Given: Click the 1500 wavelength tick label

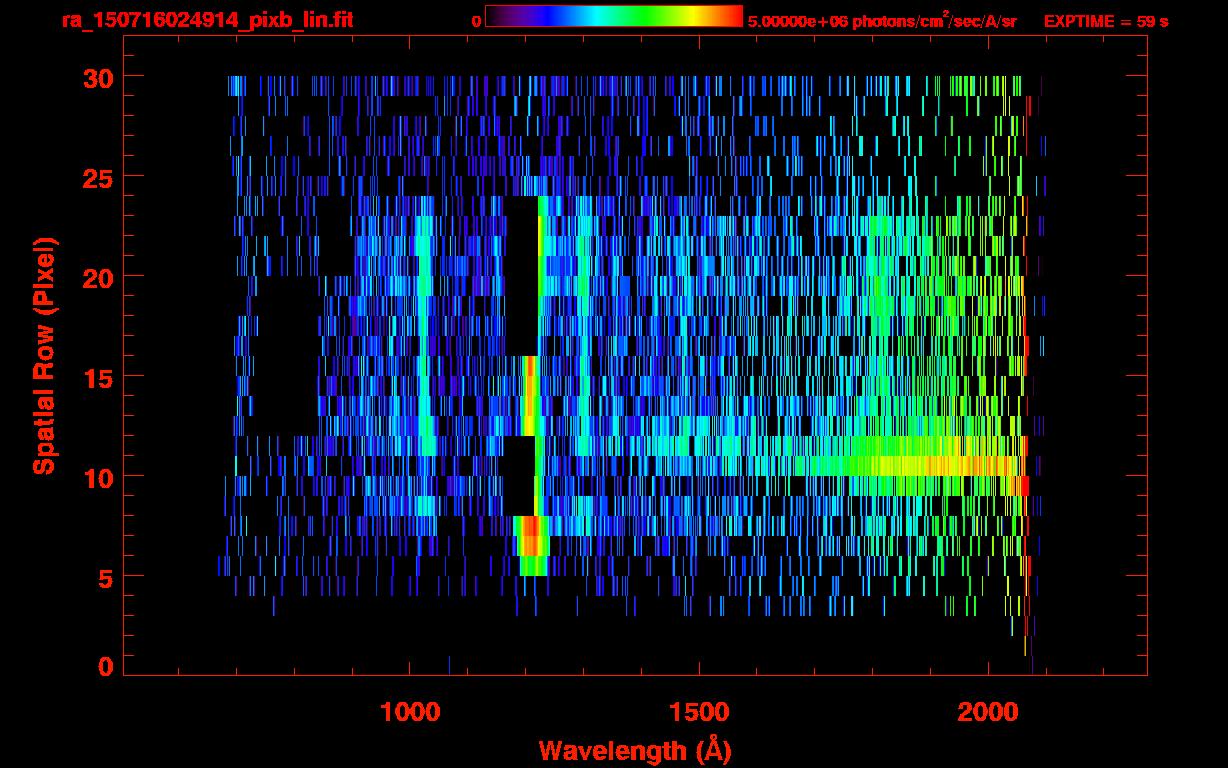Looking at the screenshot, I should (x=698, y=712).
